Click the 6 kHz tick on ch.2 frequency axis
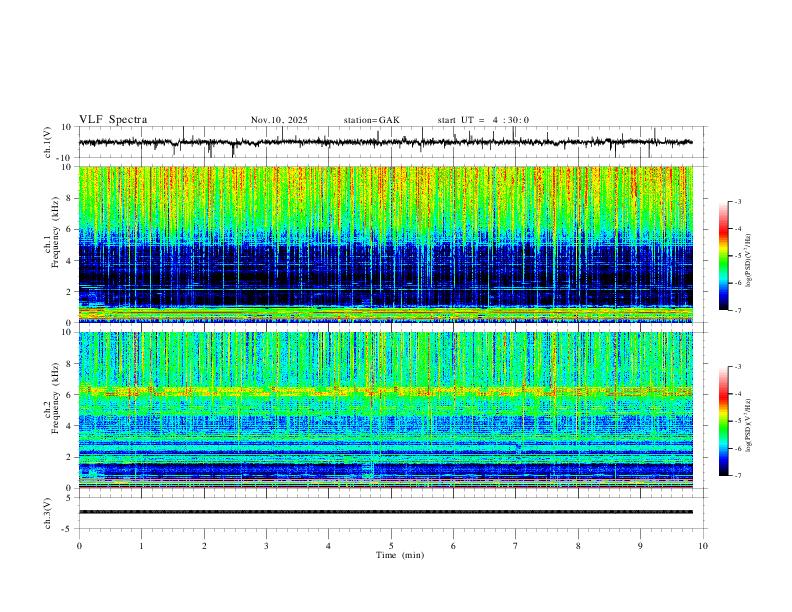 (69, 395)
